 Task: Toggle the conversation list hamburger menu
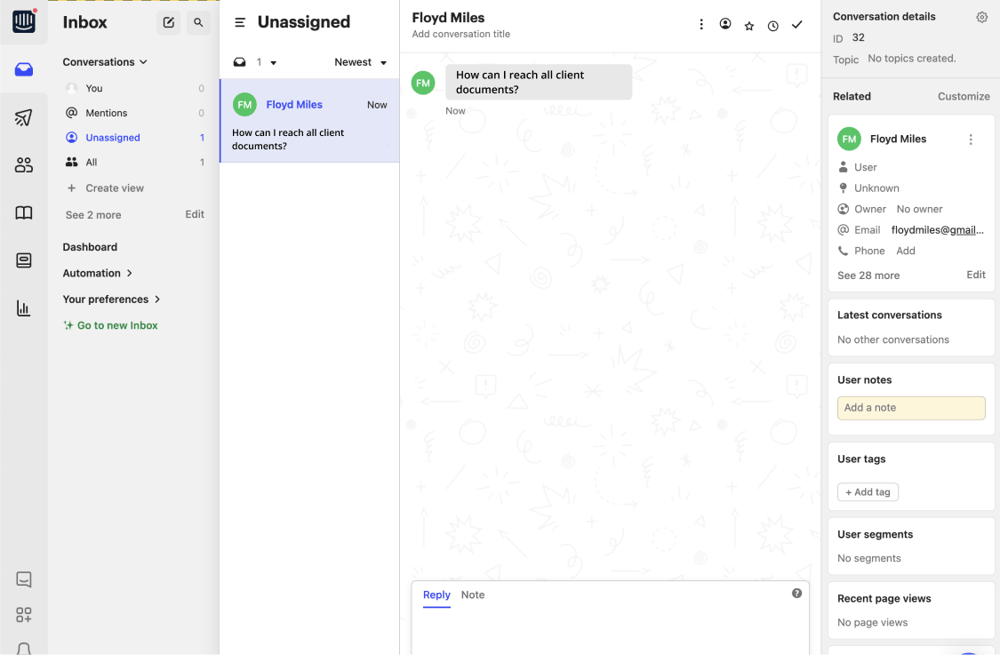(240, 22)
